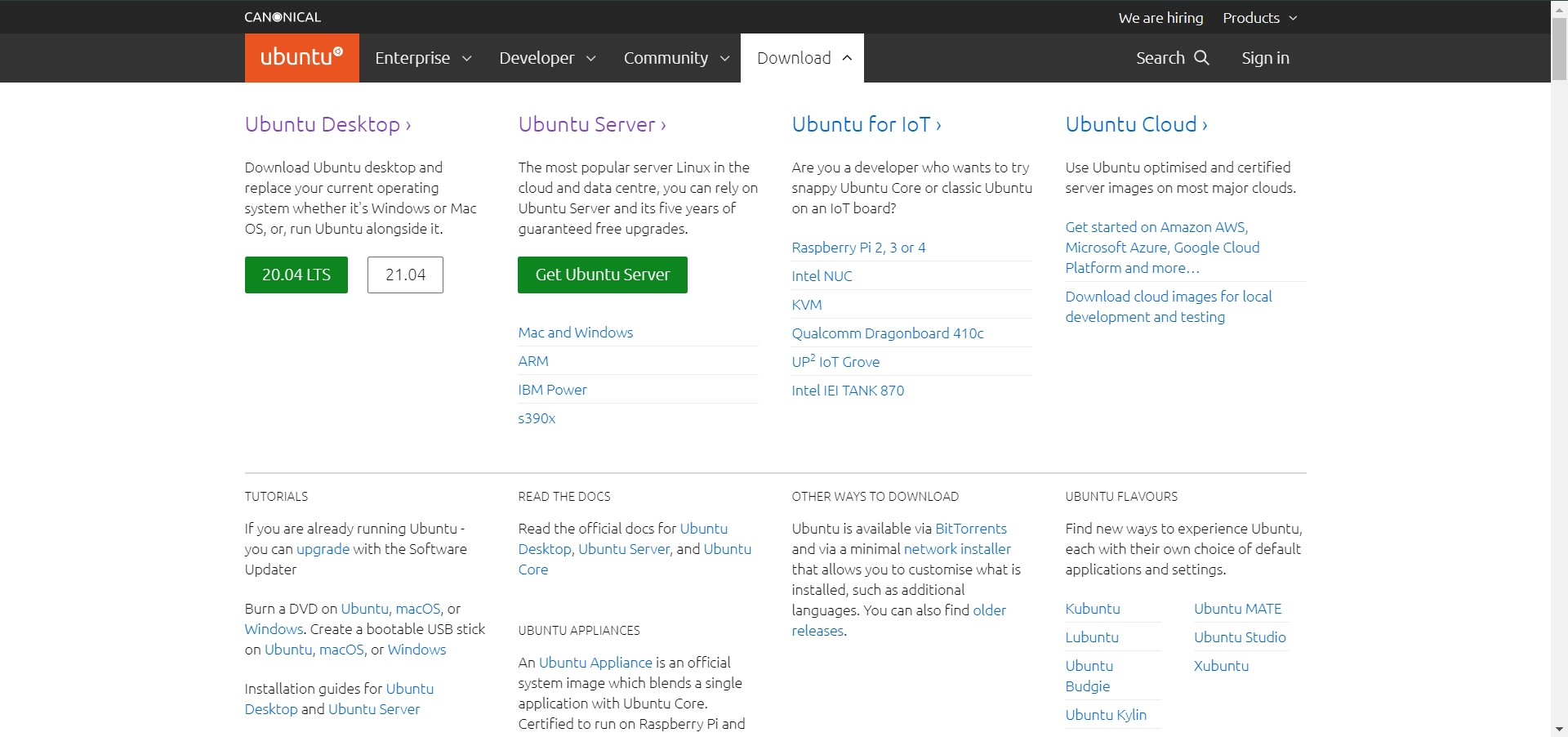The height and width of the screenshot is (737, 1568).
Task: Open Ubuntu Server installation guide link
Action: click(x=374, y=709)
